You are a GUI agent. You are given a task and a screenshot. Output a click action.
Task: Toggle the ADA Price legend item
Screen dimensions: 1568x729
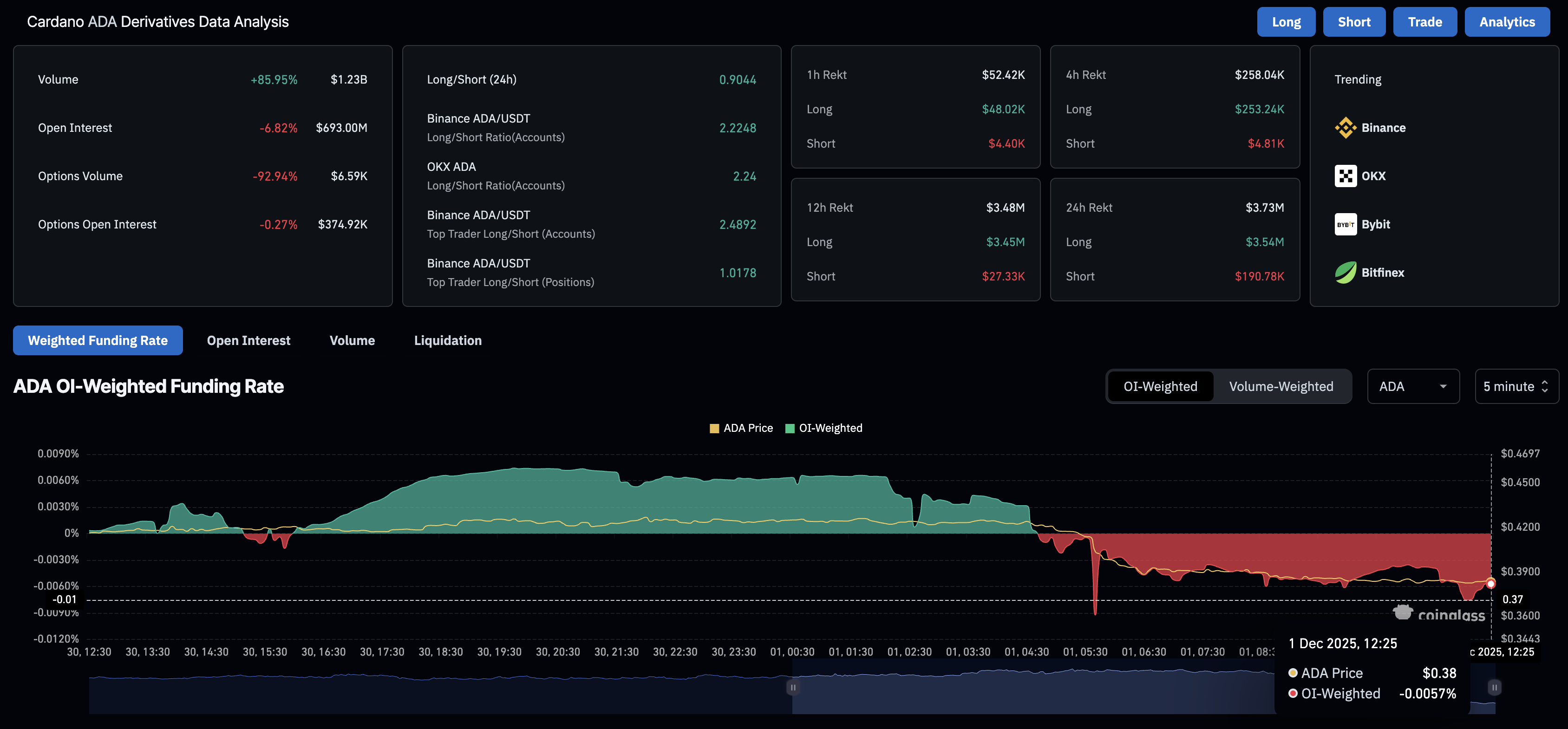click(741, 428)
